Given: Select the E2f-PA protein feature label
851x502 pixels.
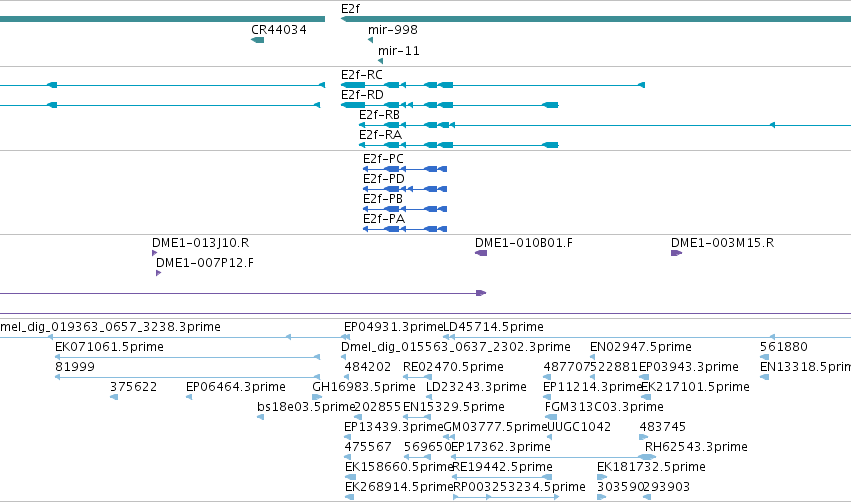Looking at the screenshot, I should [x=384, y=219].
